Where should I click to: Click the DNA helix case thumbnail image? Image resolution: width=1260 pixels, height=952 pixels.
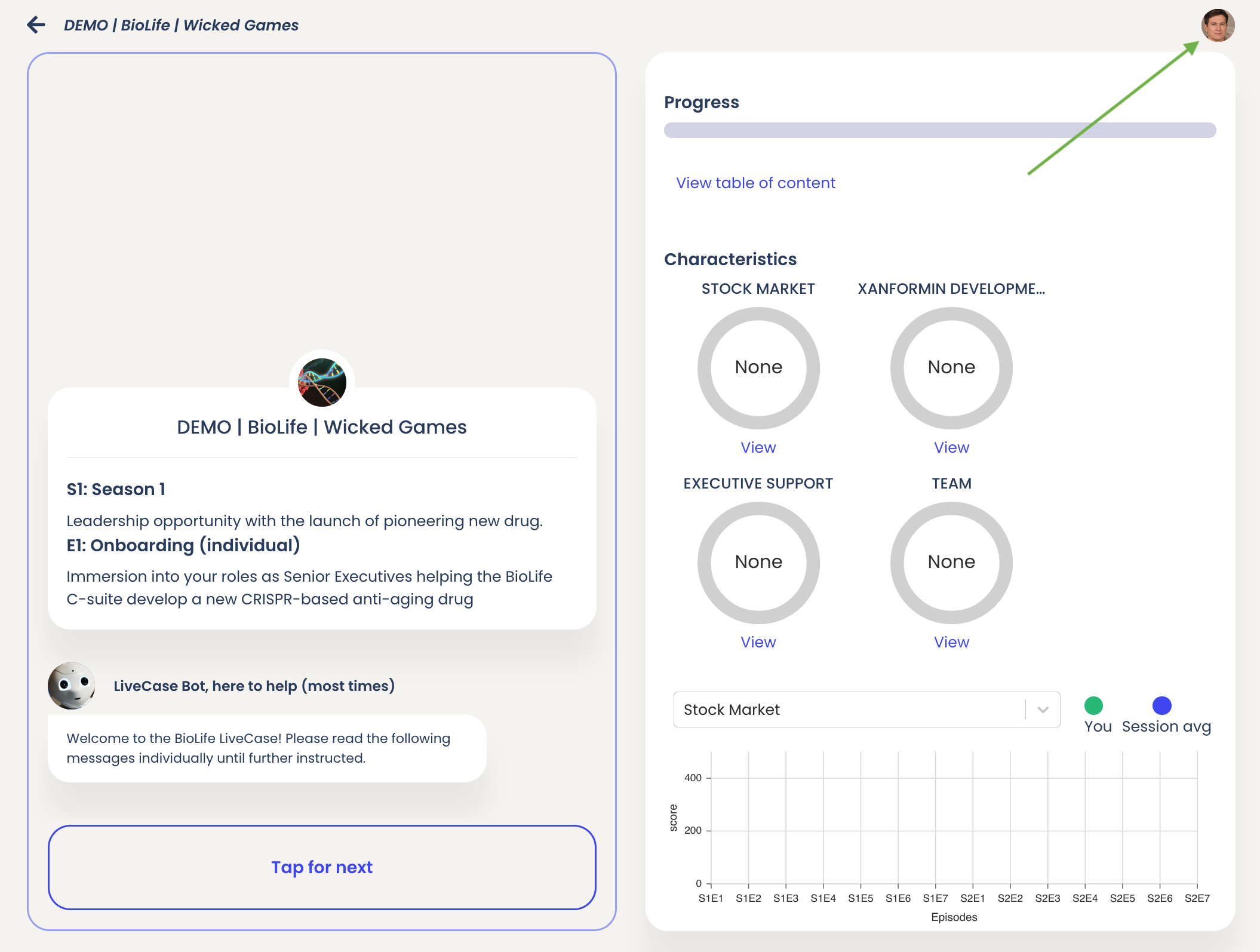(x=322, y=382)
